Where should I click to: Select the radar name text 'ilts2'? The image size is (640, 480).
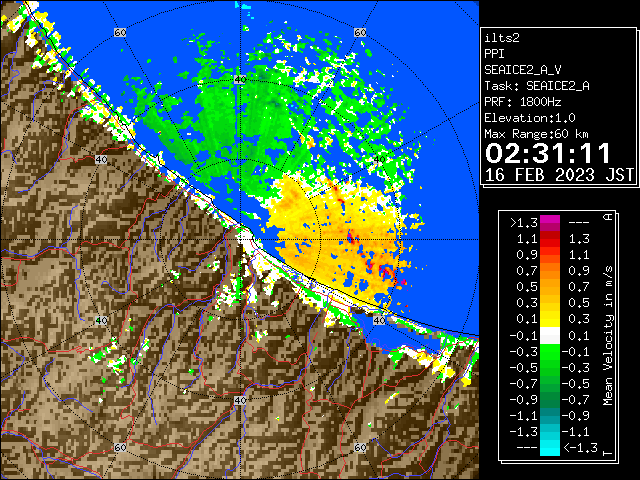502,38
